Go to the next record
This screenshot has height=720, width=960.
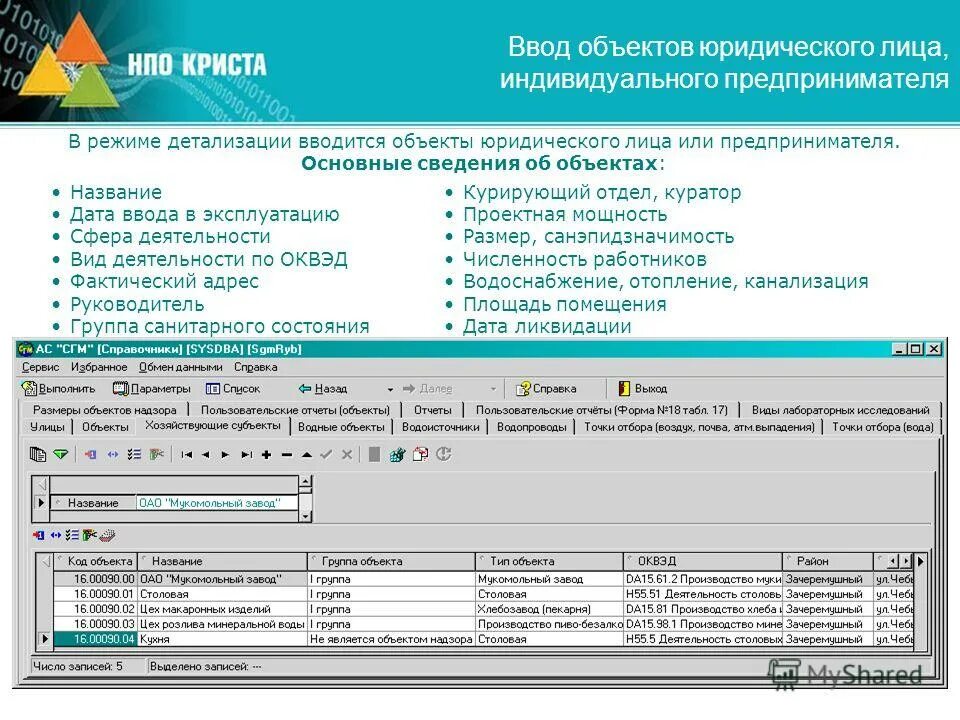[x=225, y=455]
